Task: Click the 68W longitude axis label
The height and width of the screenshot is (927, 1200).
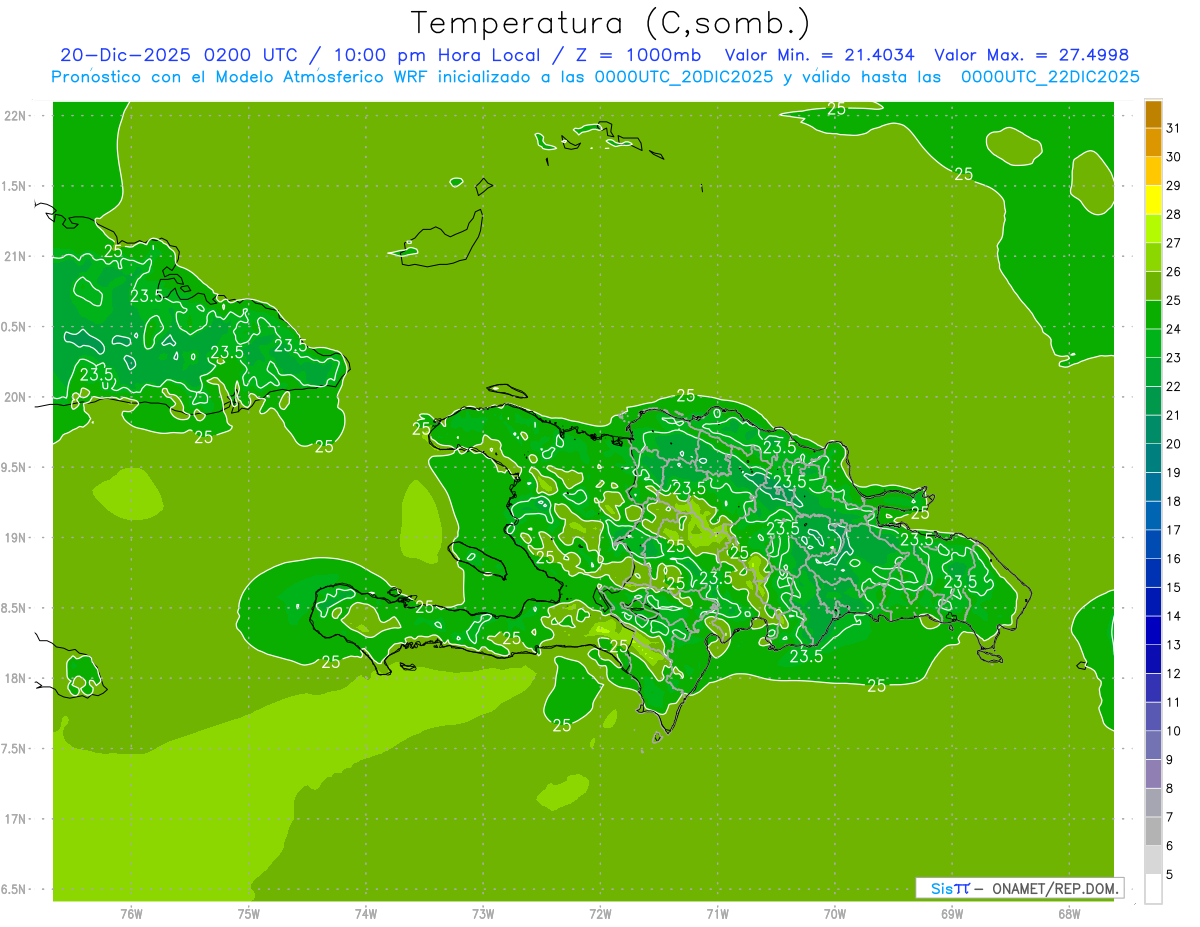Action: click(x=1068, y=913)
